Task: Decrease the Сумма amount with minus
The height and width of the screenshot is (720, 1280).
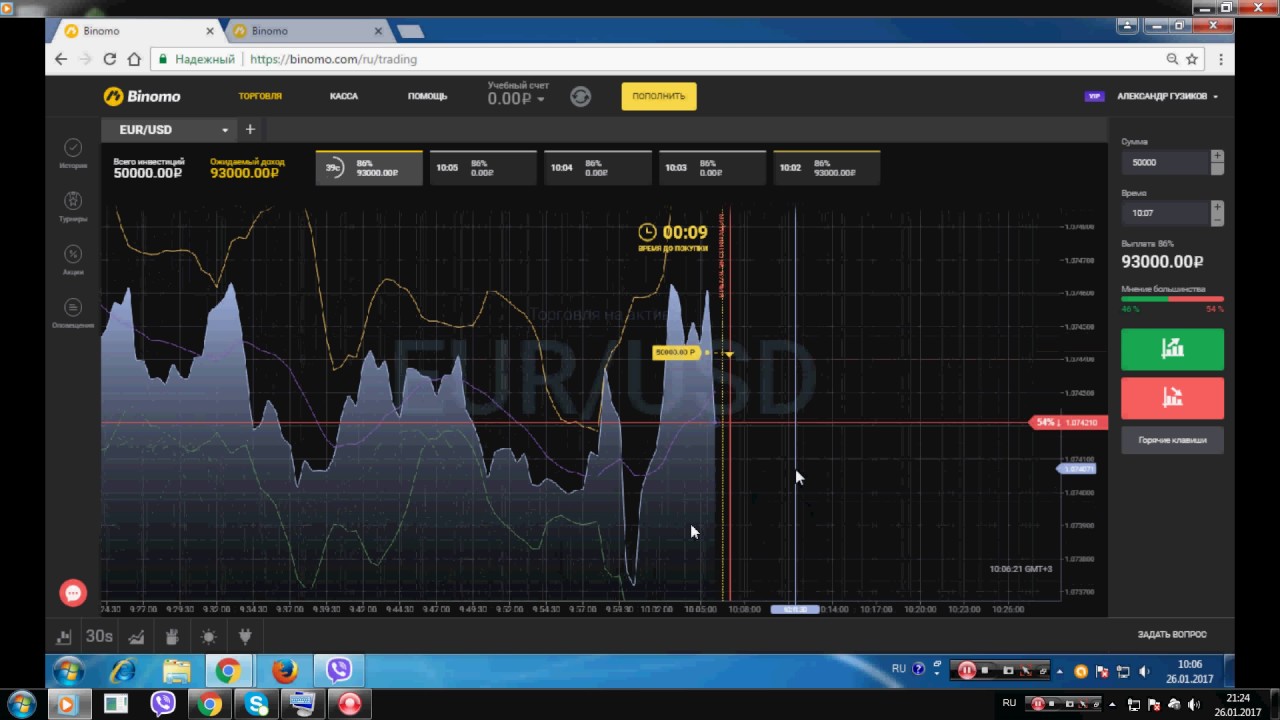Action: click(1217, 168)
